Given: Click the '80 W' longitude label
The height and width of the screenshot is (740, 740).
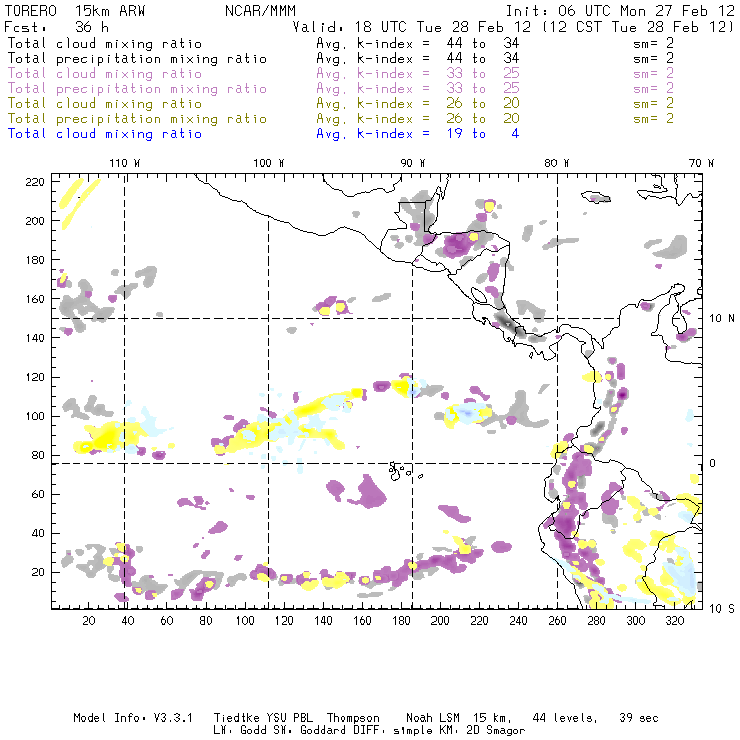Looking at the screenshot, I should pyautogui.click(x=556, y=163).
